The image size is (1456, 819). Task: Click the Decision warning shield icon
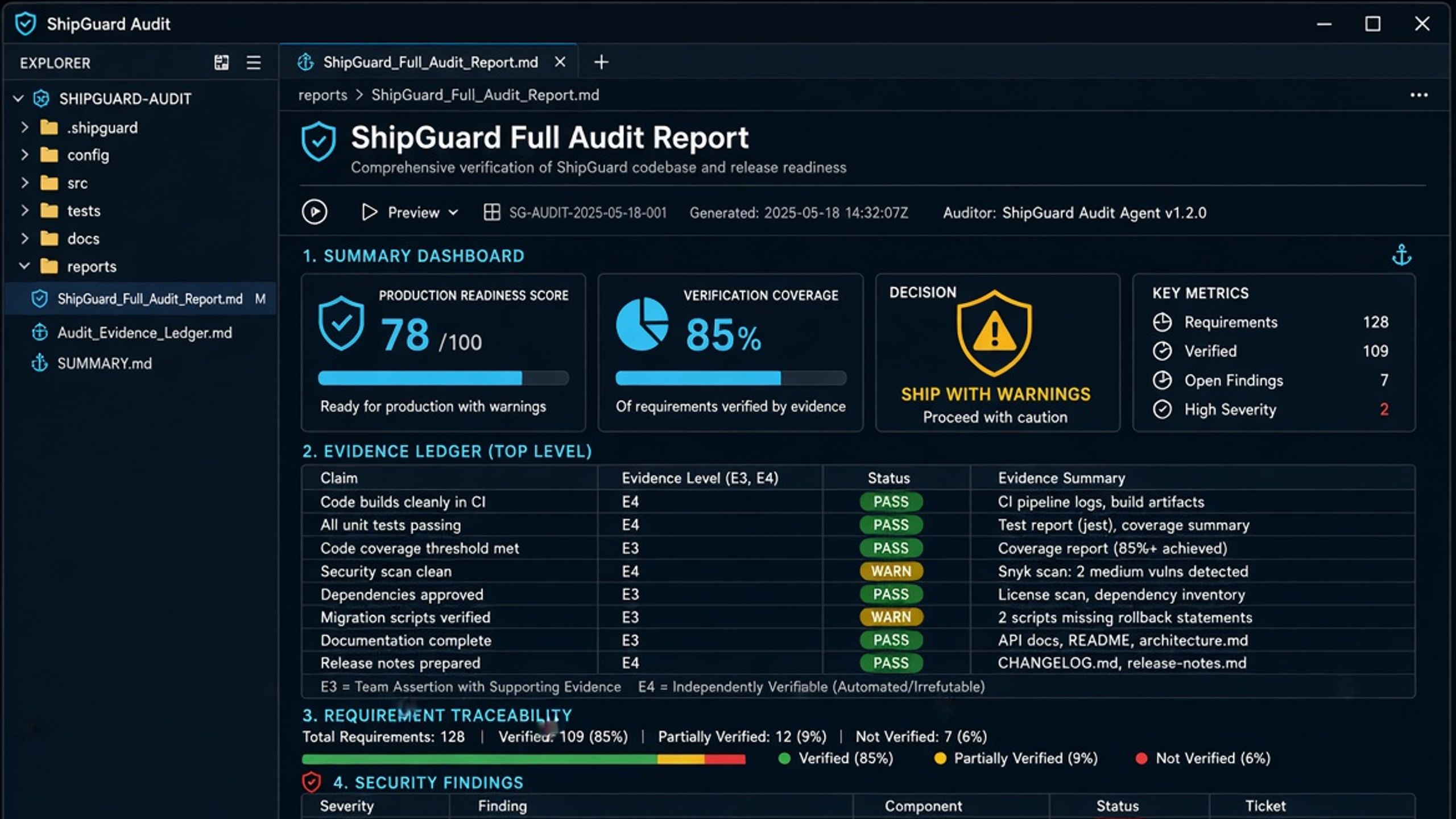pyautogui.click(x=994, y=333)
